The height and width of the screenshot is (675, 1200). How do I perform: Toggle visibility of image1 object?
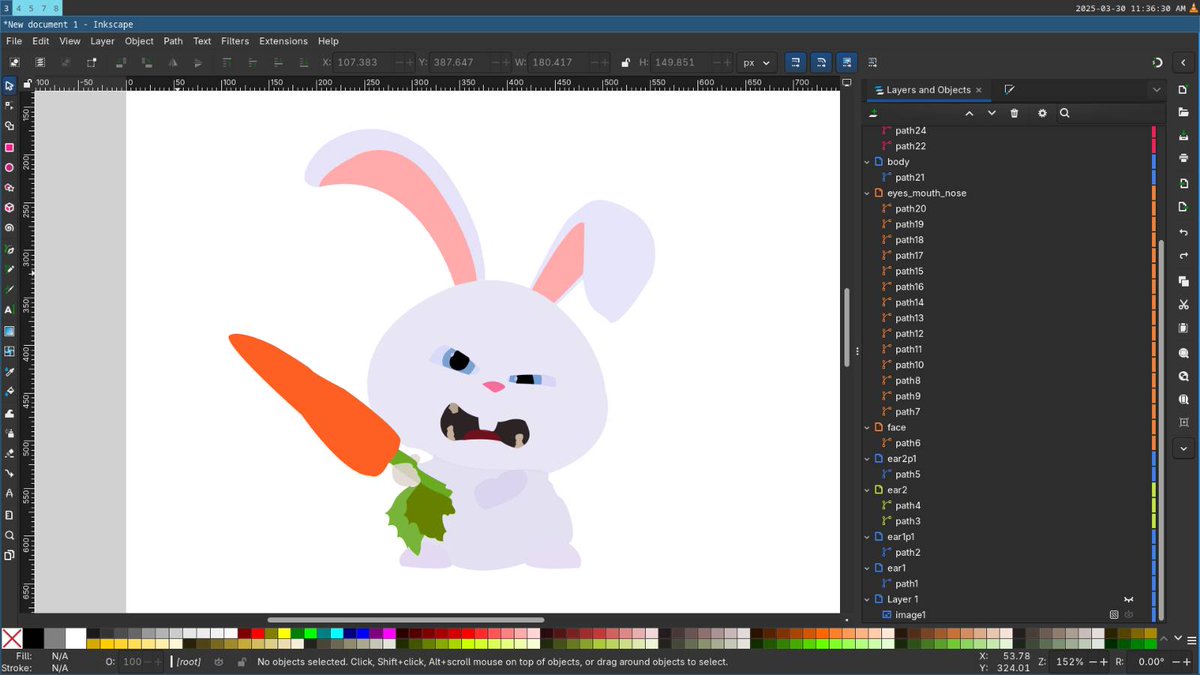point(1129,615)
